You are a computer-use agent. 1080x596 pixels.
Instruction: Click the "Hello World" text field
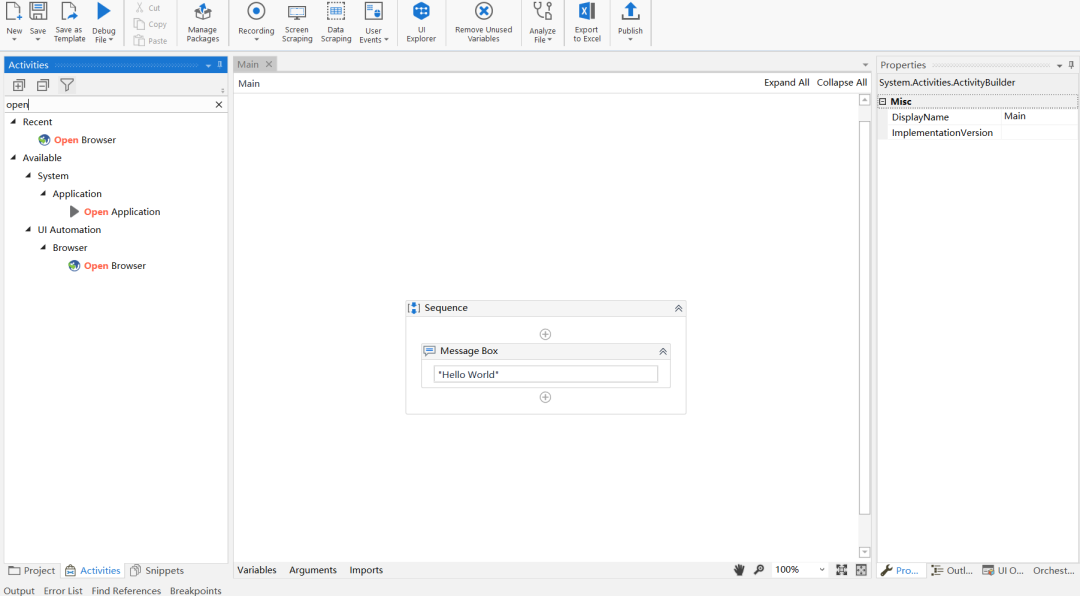click(x=546, y=374)
